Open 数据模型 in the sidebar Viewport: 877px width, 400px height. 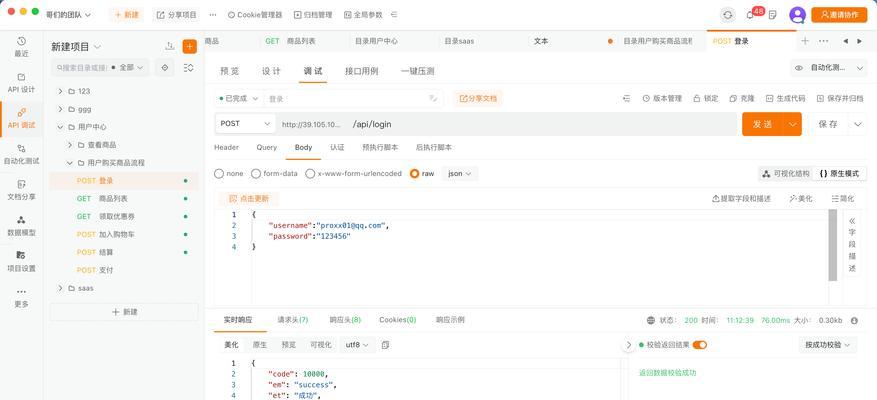coord(21,225)
